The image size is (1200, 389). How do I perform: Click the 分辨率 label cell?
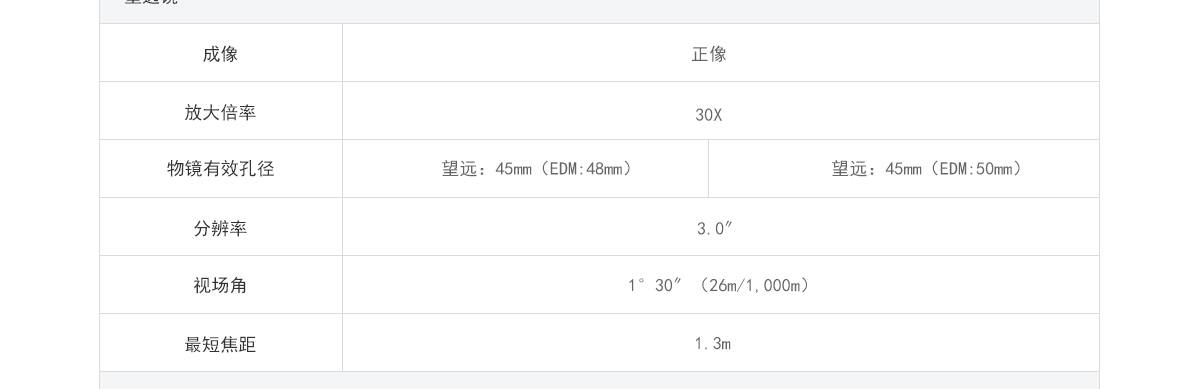pos(221,227)
